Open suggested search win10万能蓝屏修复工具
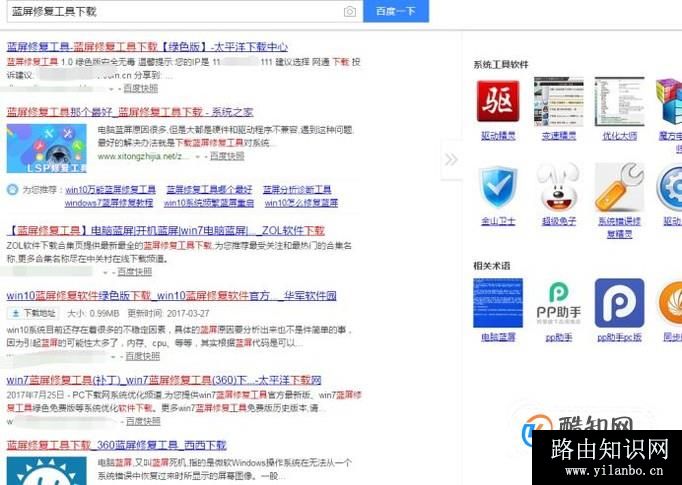 click(x=110, y=190)
